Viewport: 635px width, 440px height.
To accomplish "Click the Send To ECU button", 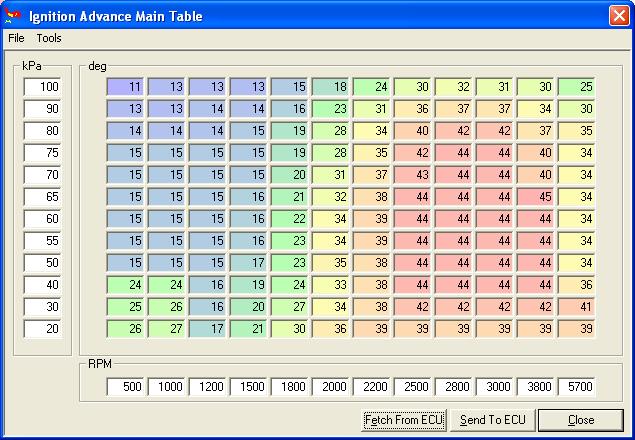I will 493,420.
